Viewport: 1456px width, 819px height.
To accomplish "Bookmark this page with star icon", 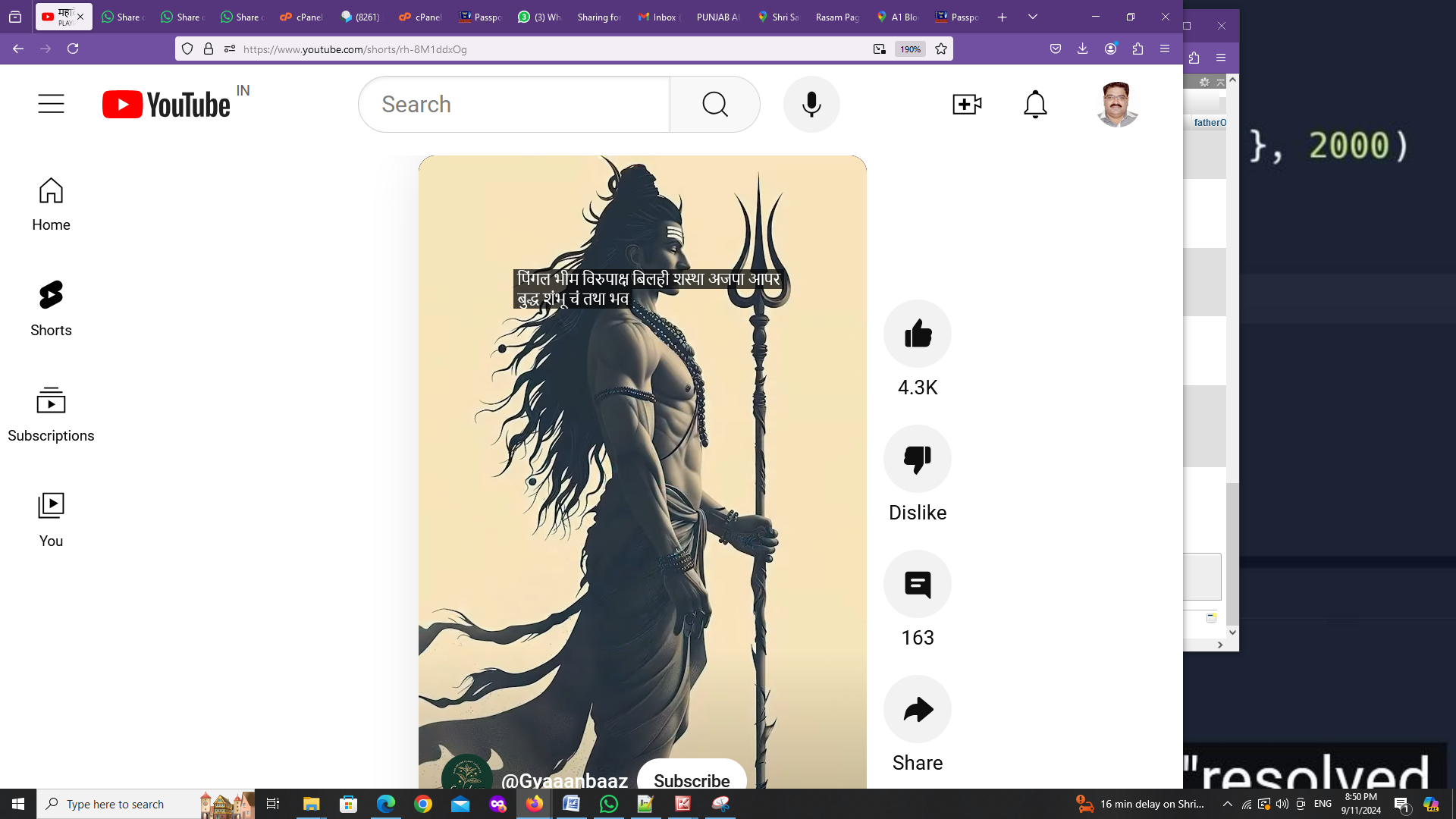I will tap(941, 49).
